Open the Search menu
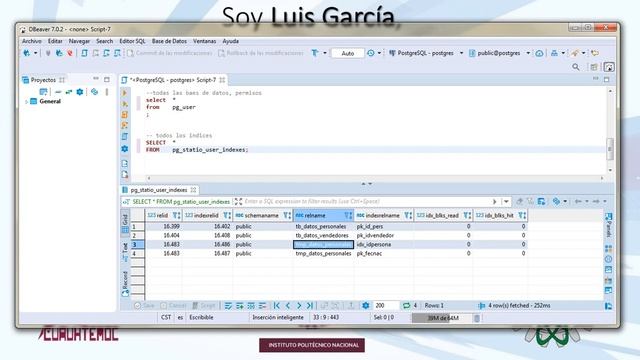The height and width of the screenshot is (360, 640). coord(104,41)
